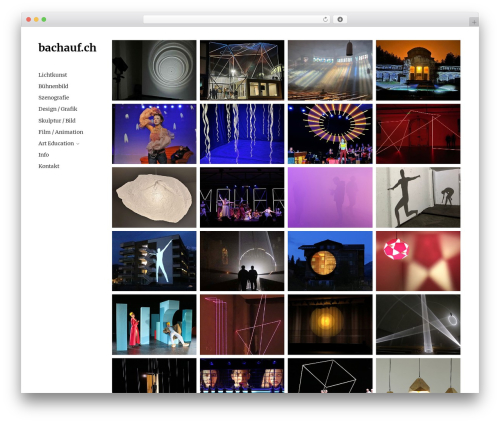This screenshot has height=423, width=500.
Task: Click the green maximize window button
Action: point(44,19)
